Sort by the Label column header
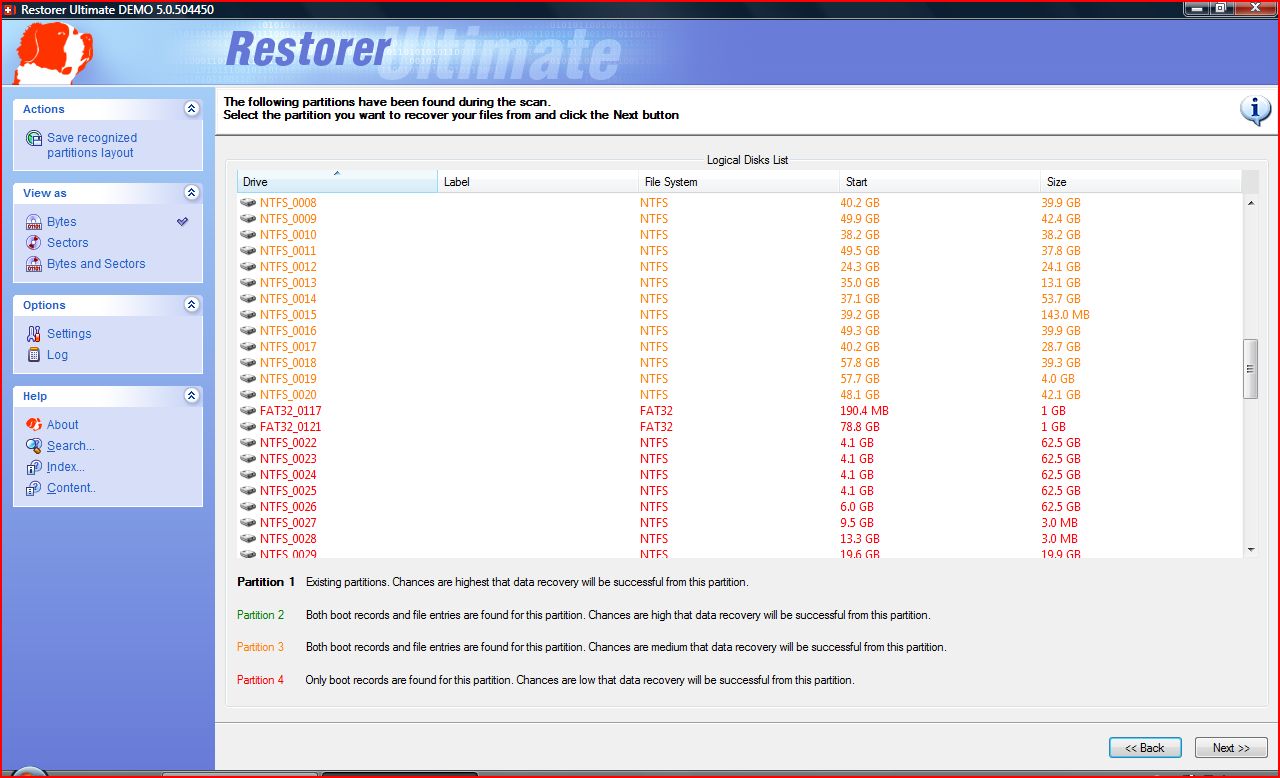The image size is (1280, 778). tap(538, 181)
